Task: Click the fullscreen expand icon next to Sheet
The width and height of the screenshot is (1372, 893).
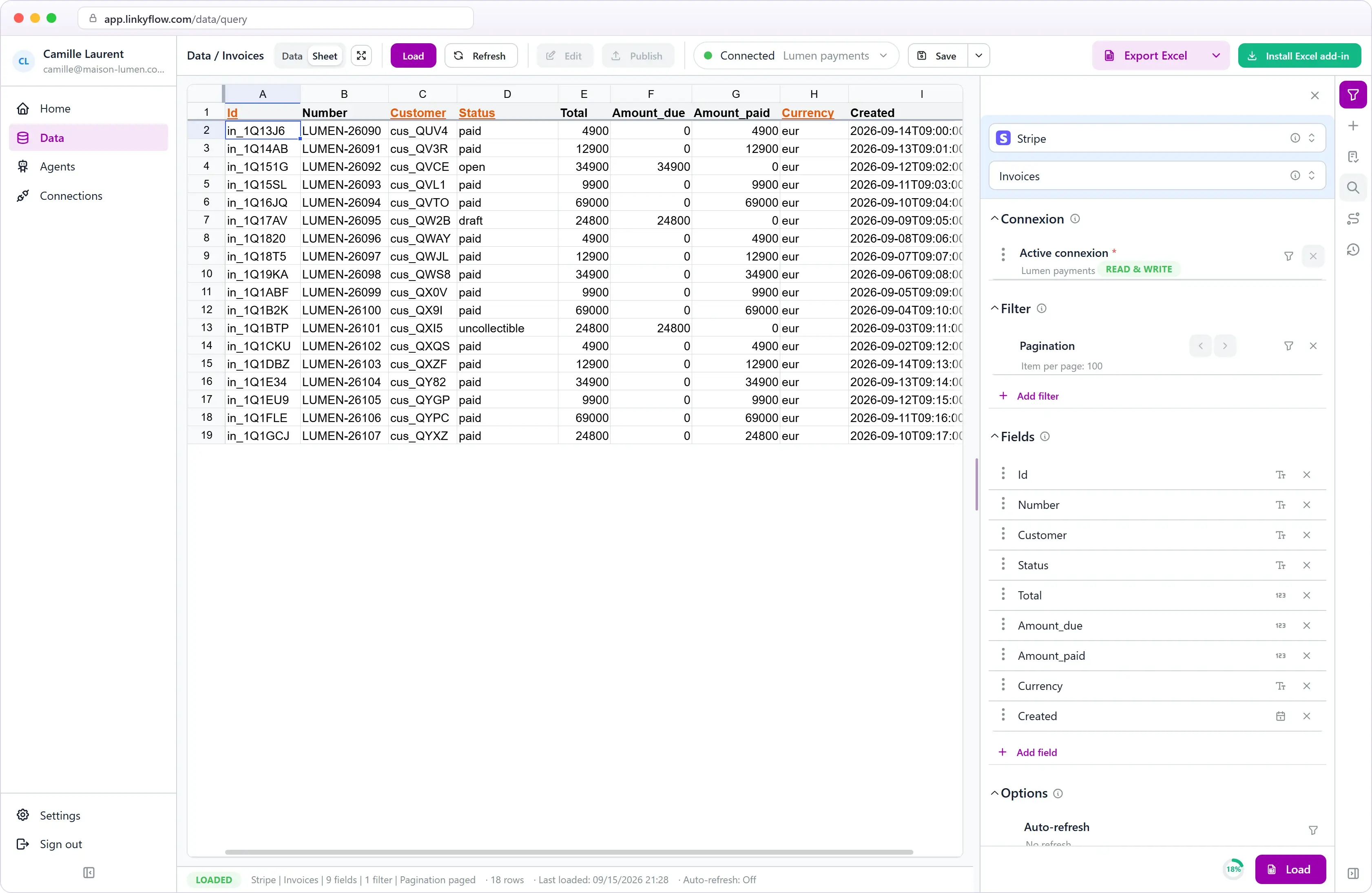Action: [x=361, y=56]
